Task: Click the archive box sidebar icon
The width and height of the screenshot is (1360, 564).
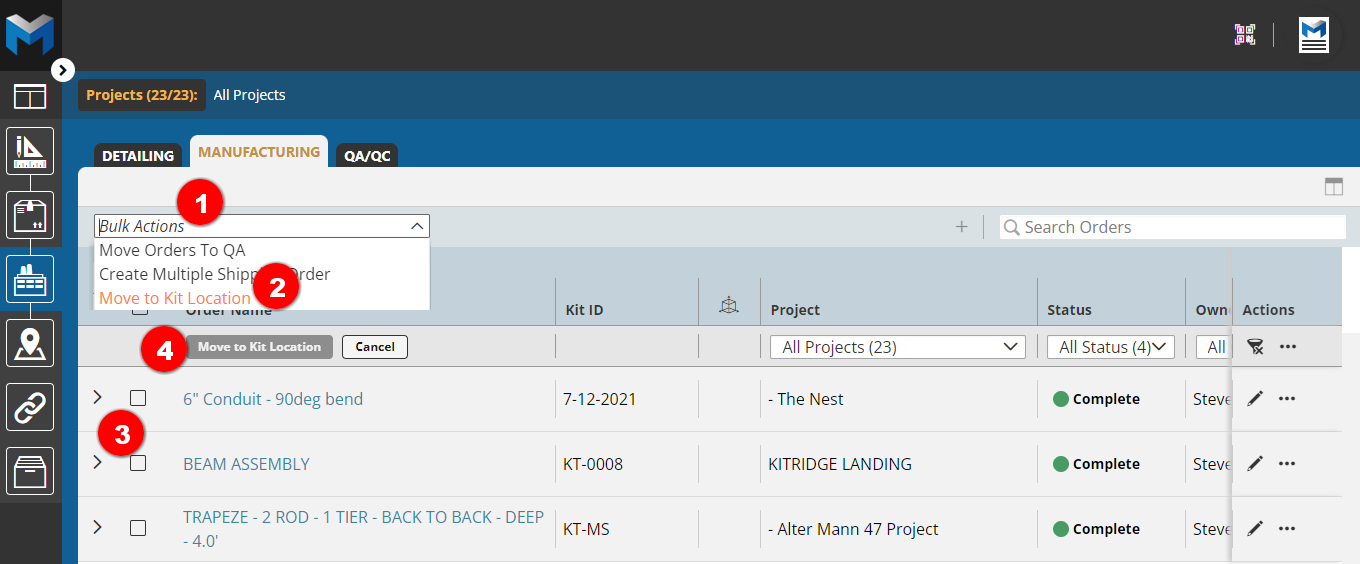Action: (30, 471)
